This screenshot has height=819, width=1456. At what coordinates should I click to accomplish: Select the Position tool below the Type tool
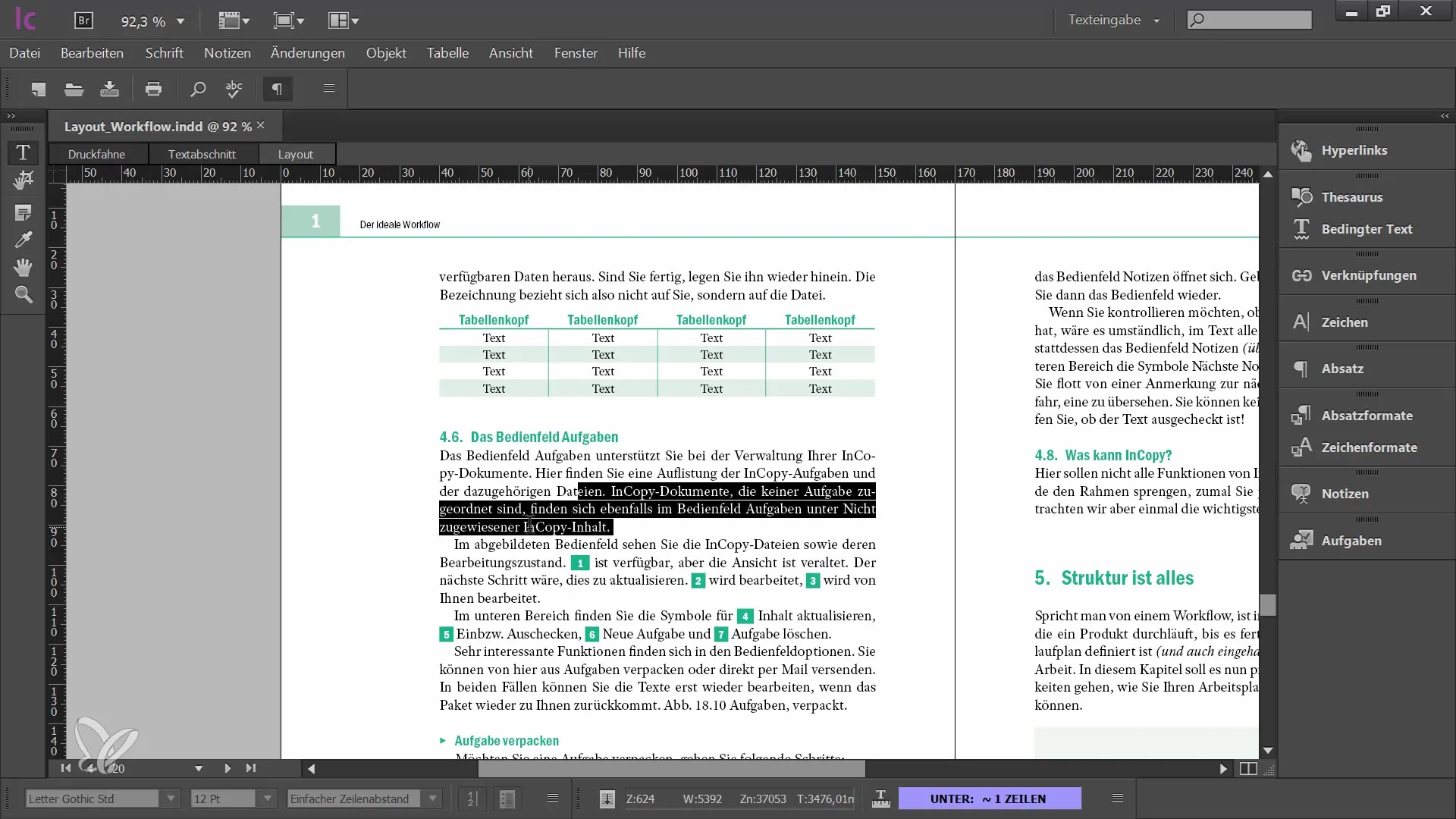[23, 180]
